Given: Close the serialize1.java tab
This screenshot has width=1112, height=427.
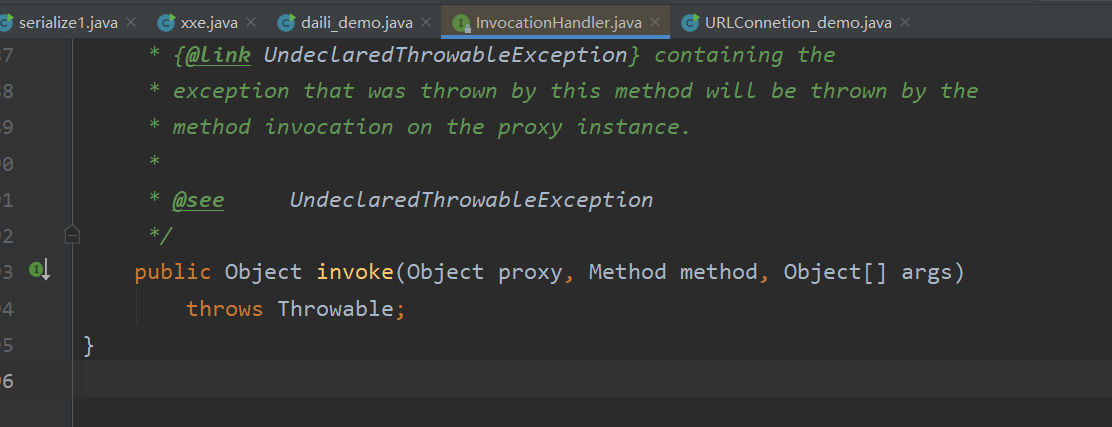Looking at the screenshot, I should coord(130,22).
